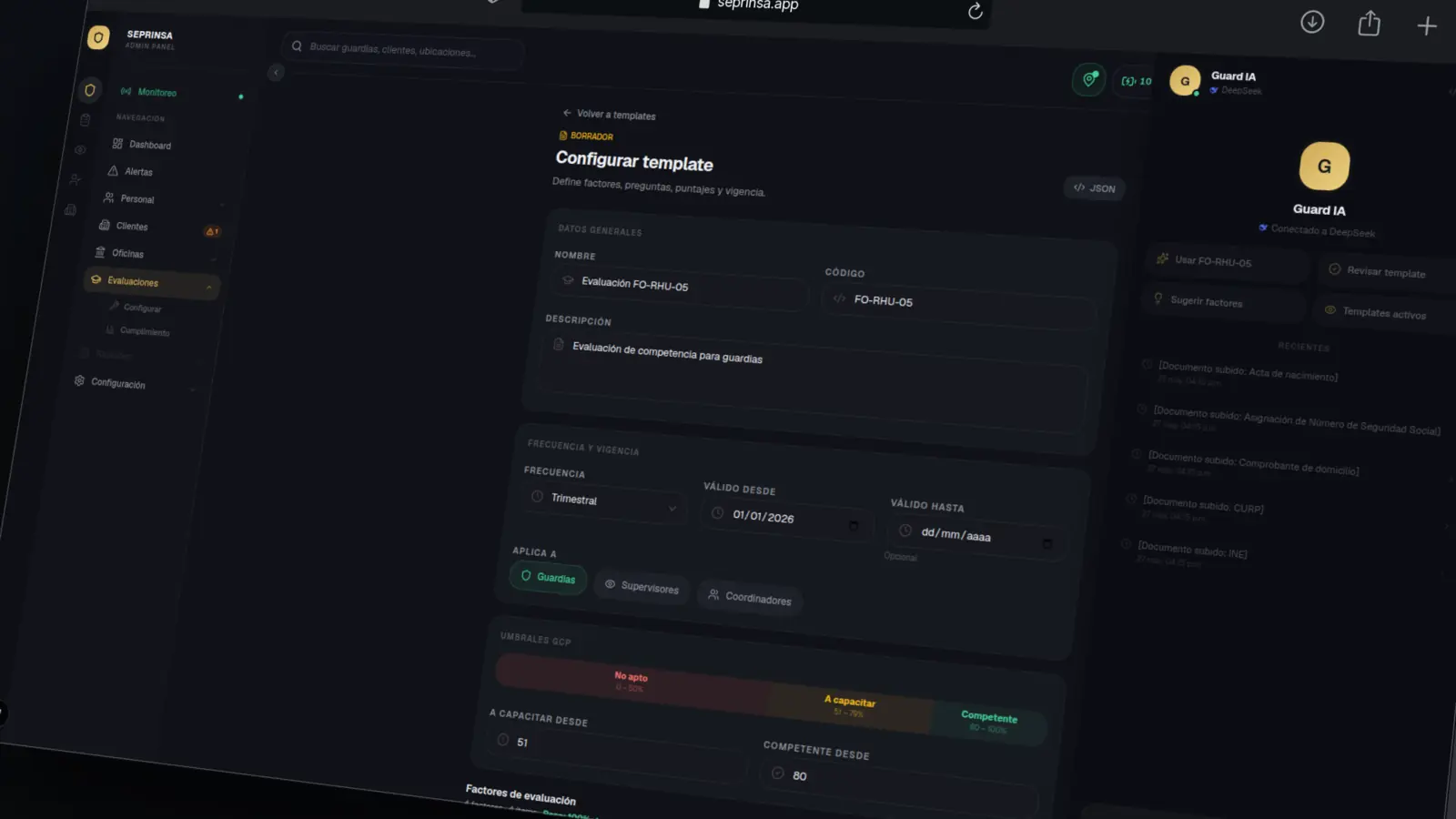Image resolution: width=1456 pixels, height=819 pixels.
Task: Toggle the Supervisores chip
Action: tap(642, 587)
